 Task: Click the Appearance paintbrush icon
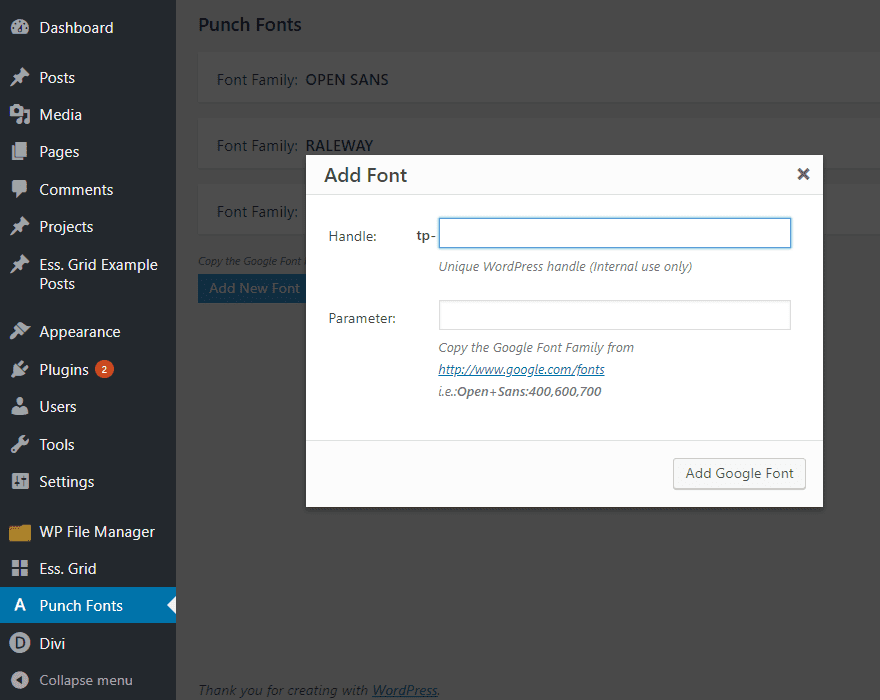[19, 332]
